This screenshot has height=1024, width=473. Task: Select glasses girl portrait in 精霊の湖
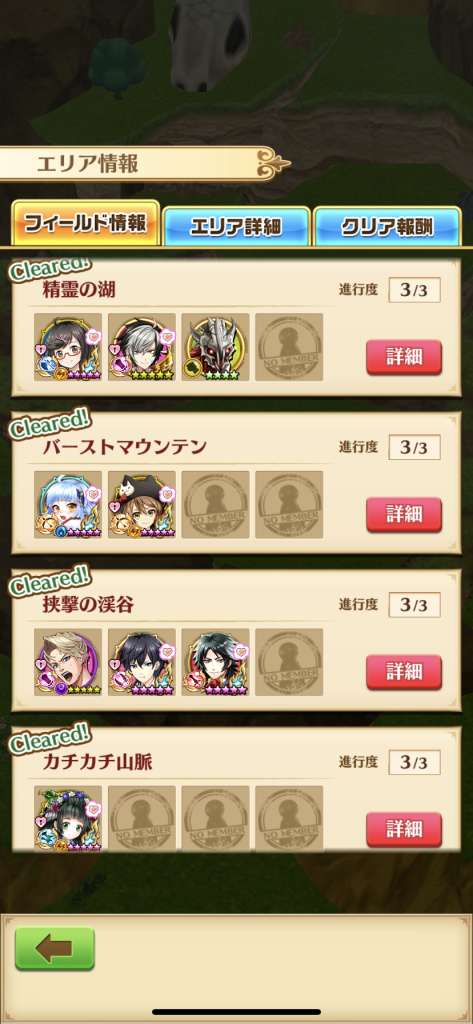point(68,347)
